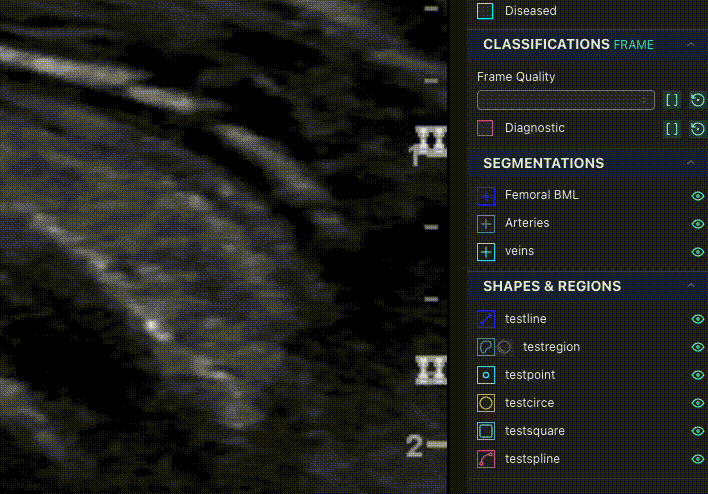708x494 pixels.
Task: Reset the Frame Quality classification
Action: coord(698,100)
